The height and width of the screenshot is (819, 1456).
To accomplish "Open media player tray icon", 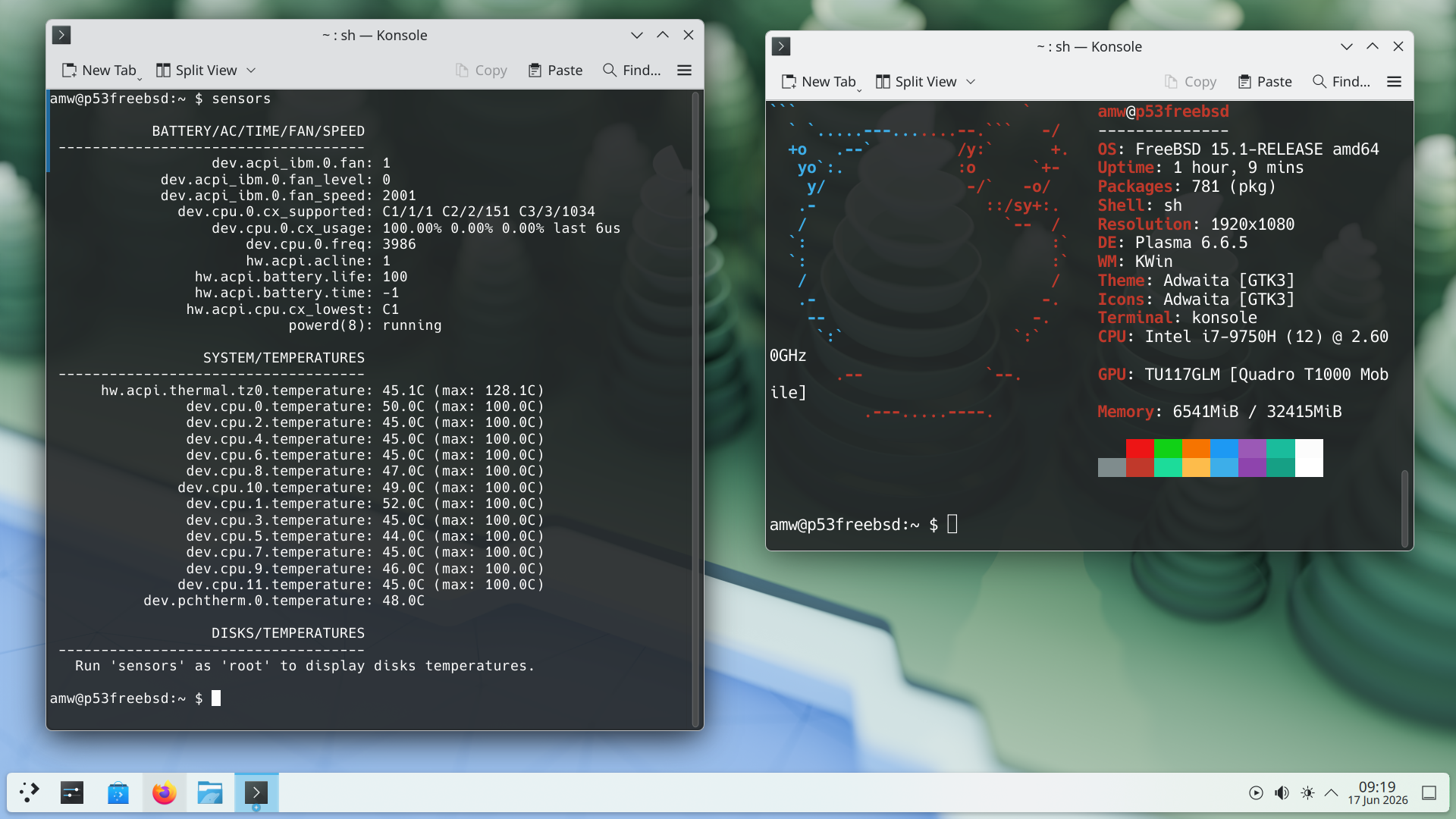I will [1256, 792].
